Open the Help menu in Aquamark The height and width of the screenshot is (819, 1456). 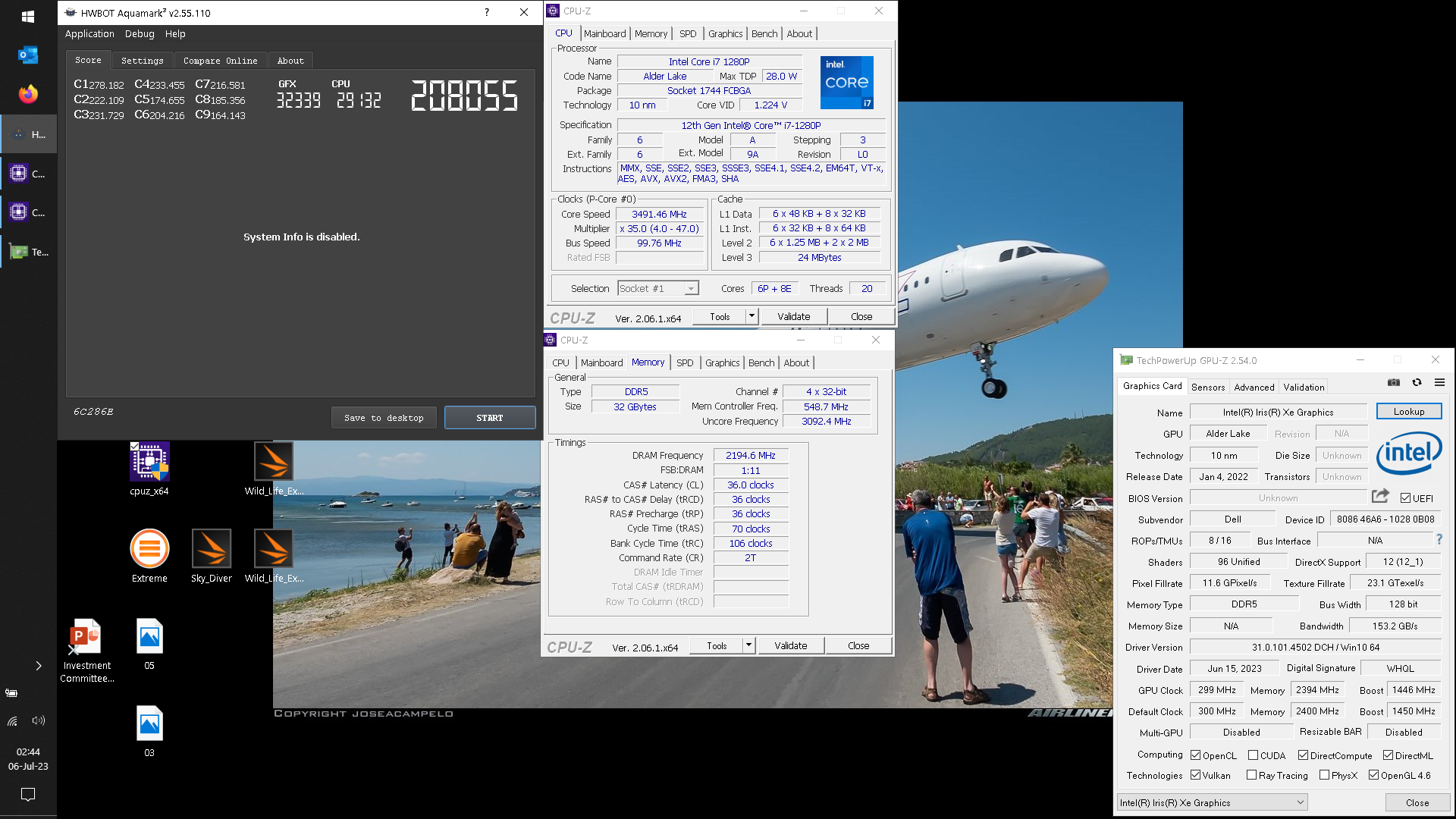click(x=175, y=33)
